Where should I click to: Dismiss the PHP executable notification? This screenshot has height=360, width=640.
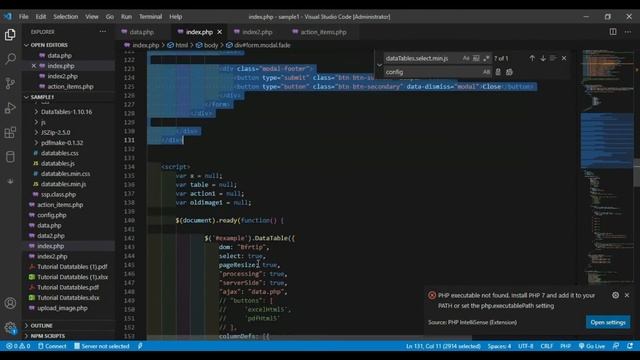tap(627, 295)
